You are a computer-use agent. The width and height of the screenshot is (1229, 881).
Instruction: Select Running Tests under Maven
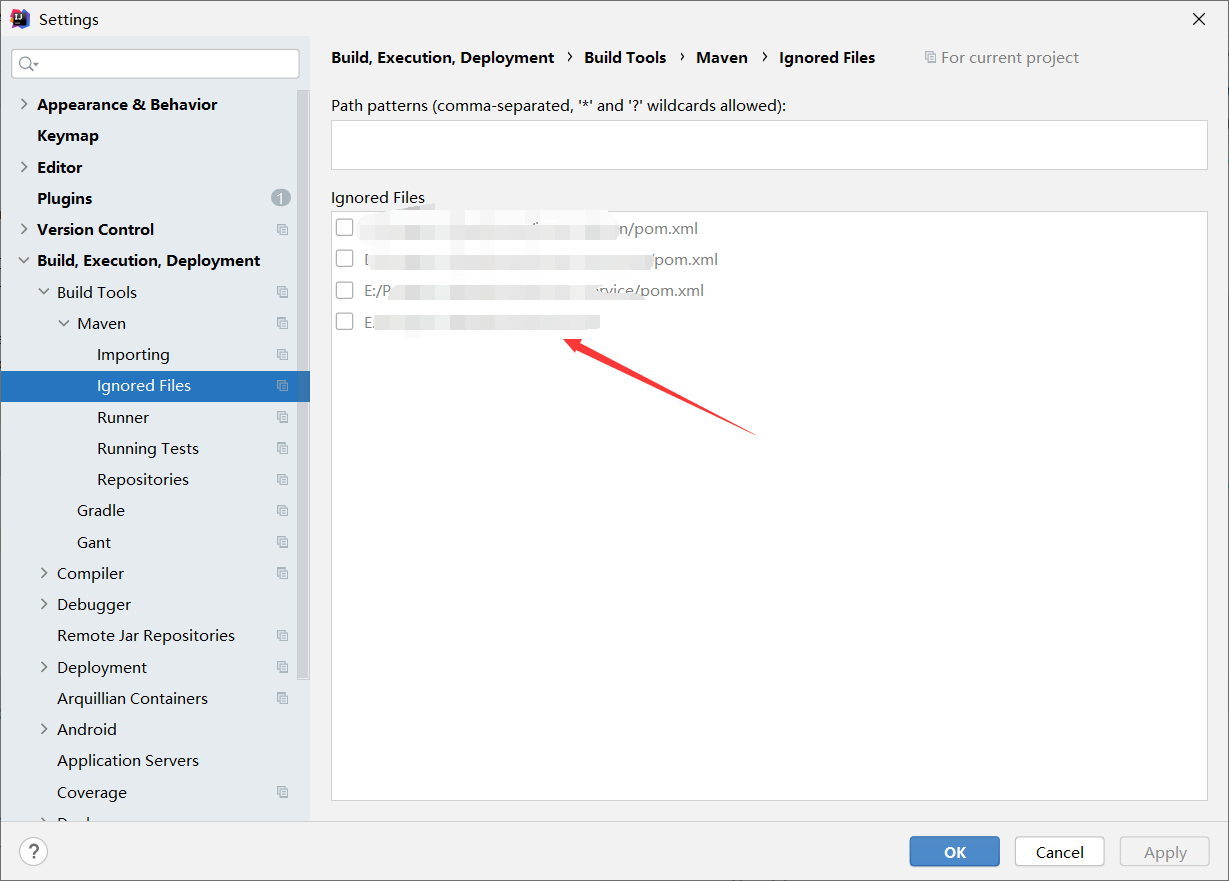(x=148, y=448)
